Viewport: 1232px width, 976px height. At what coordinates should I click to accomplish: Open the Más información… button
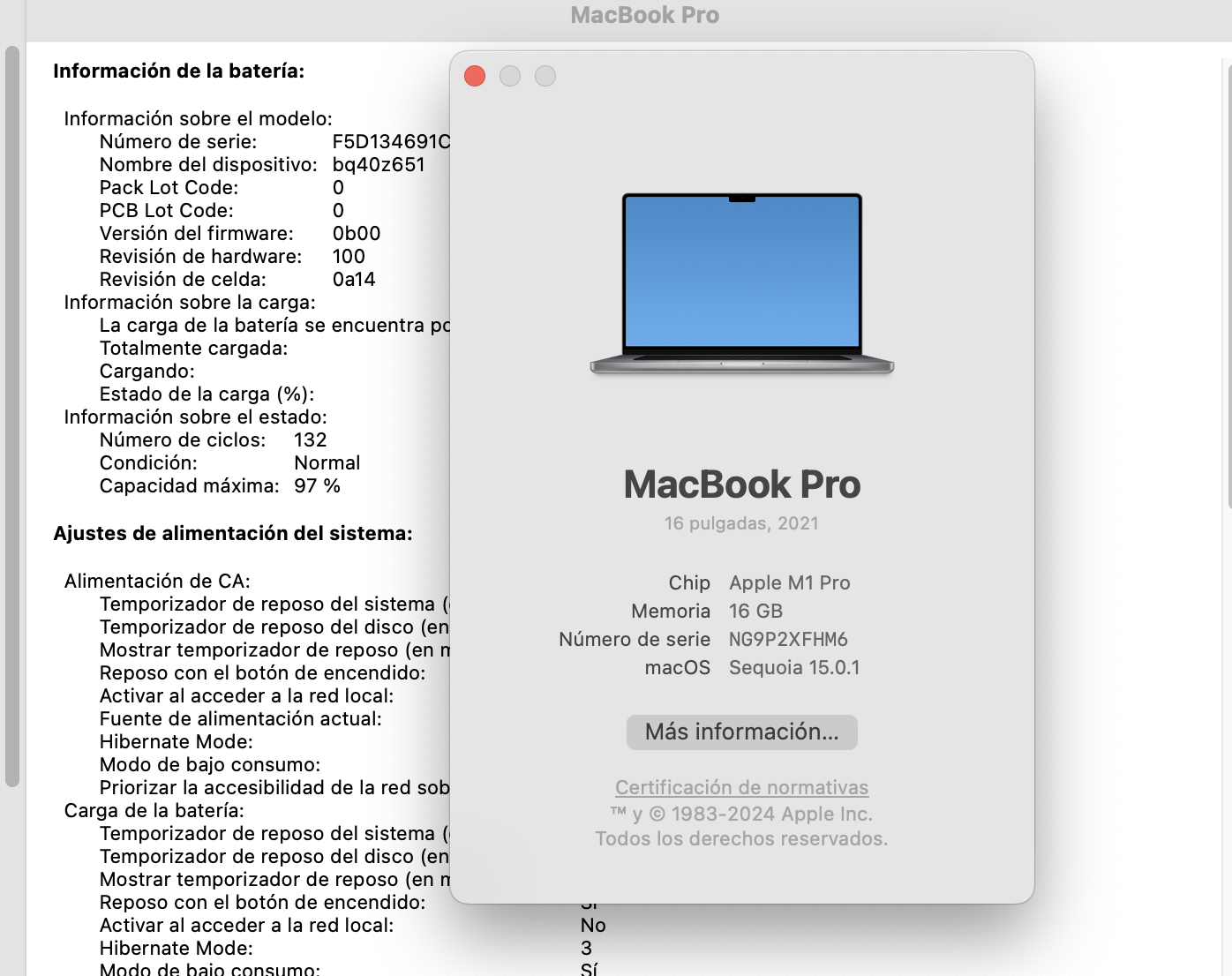tap(742, 732)
